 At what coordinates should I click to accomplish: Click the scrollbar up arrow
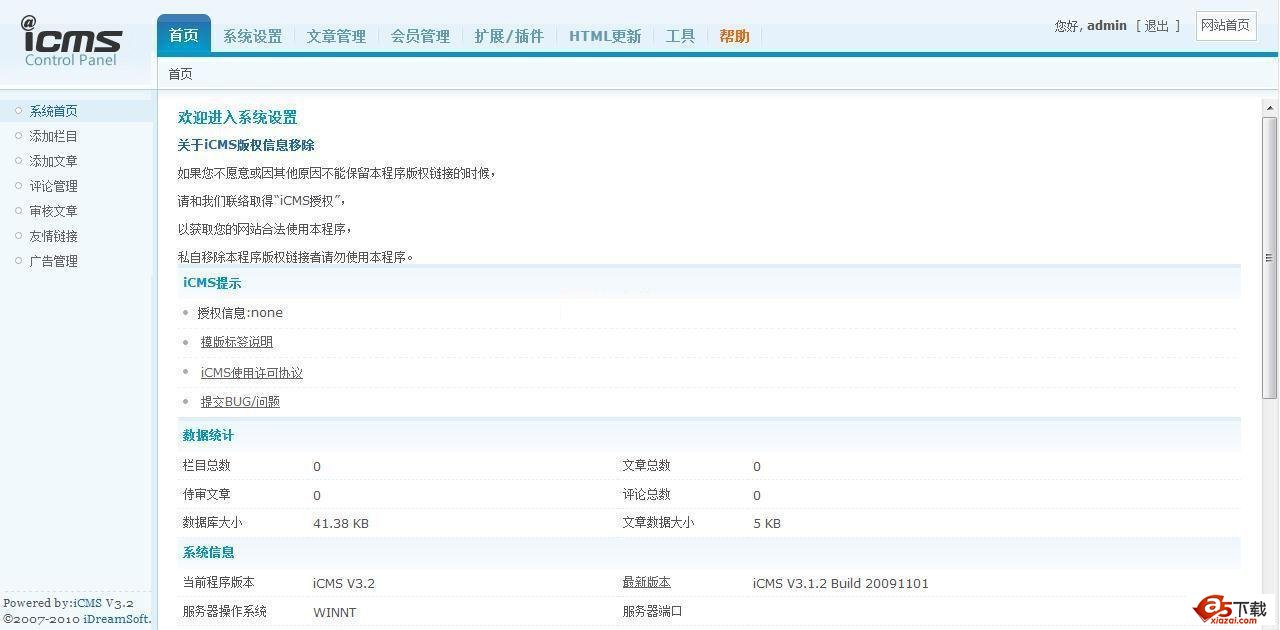1270,108
